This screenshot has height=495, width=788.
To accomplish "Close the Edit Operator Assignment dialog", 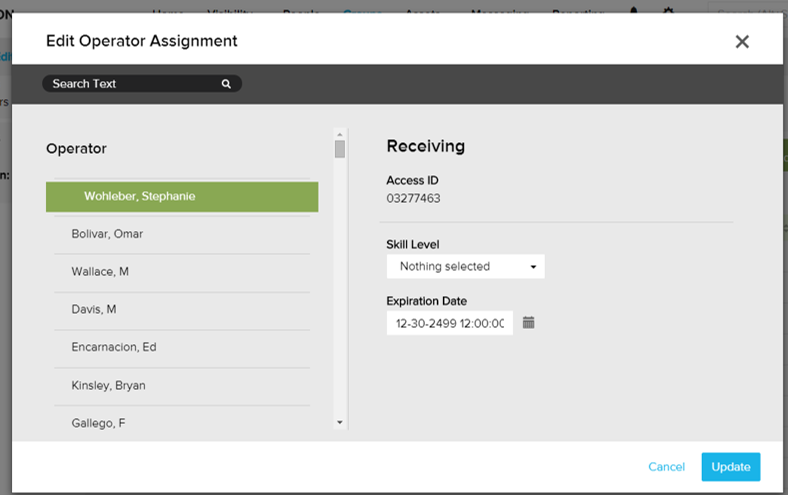I will coord(741,41).
